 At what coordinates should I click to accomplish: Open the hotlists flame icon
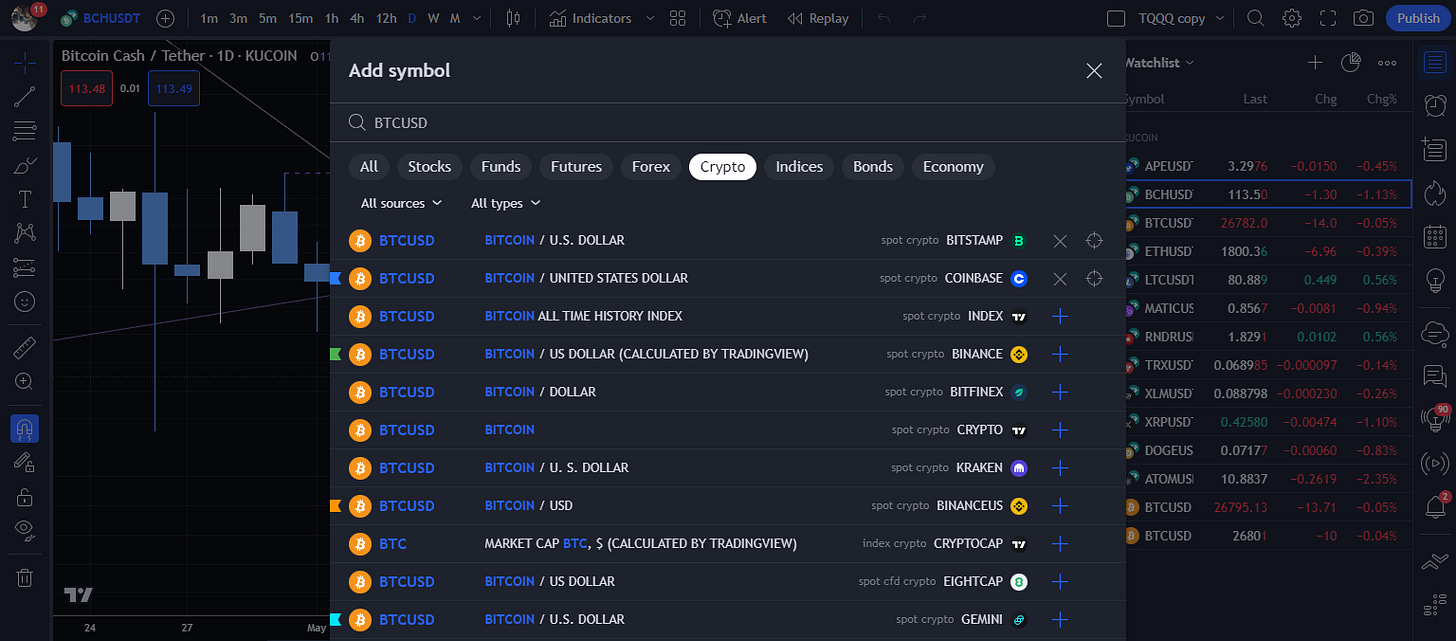pyautogui.click(x=1435, y=192)
